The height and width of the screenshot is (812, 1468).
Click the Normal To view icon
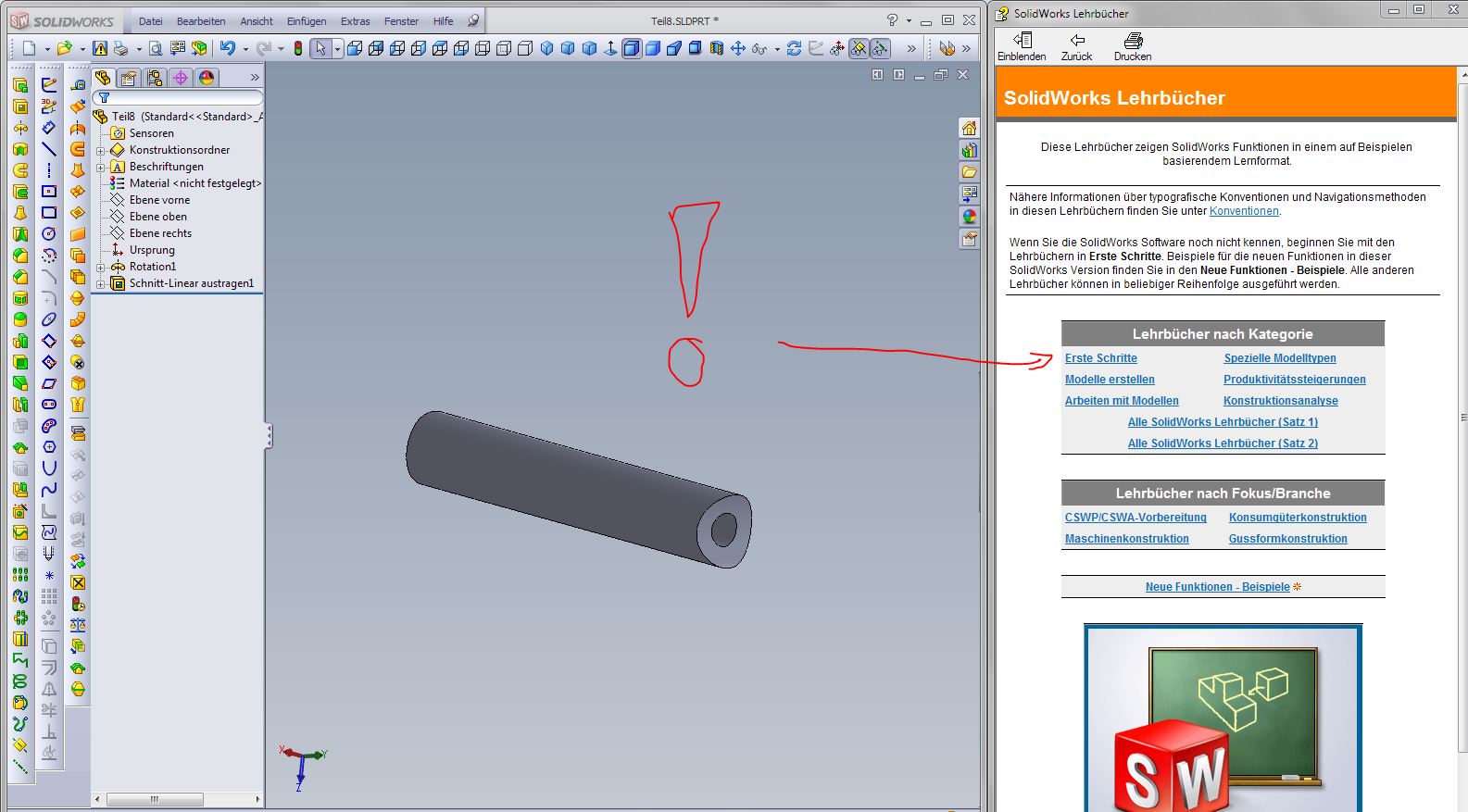click(x=610, y=48)
